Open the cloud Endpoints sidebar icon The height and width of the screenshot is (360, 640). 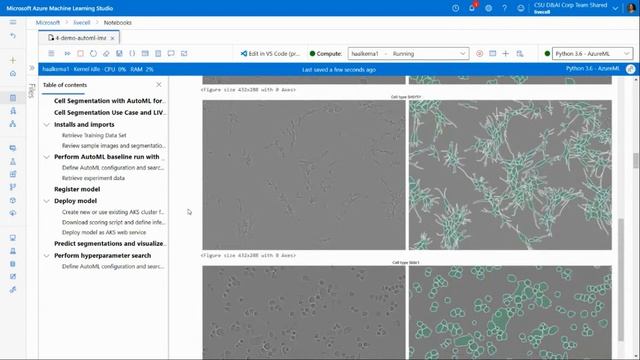13,213
